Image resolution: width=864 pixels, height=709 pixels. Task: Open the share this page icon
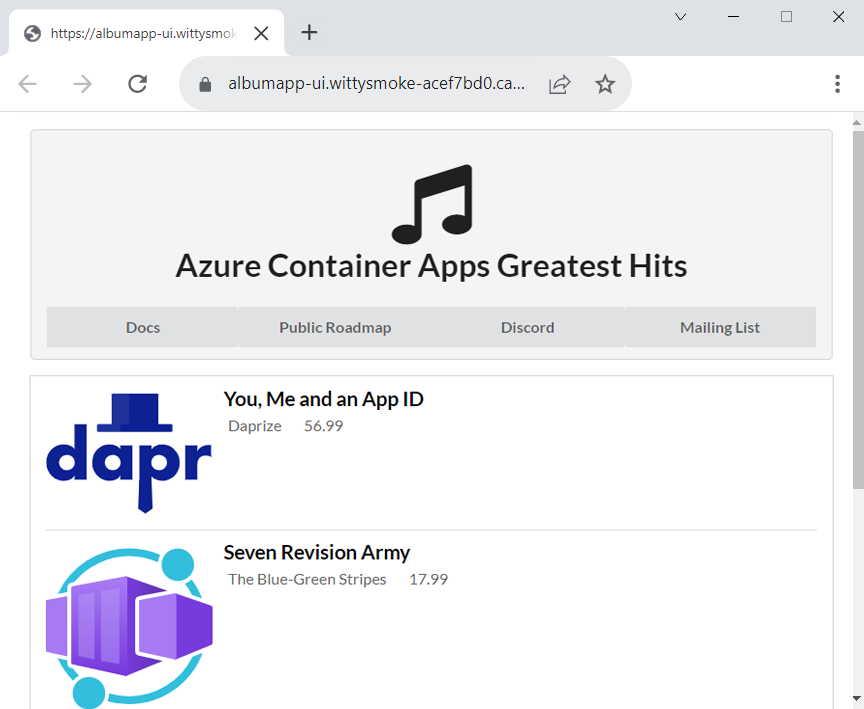(559, 84)
